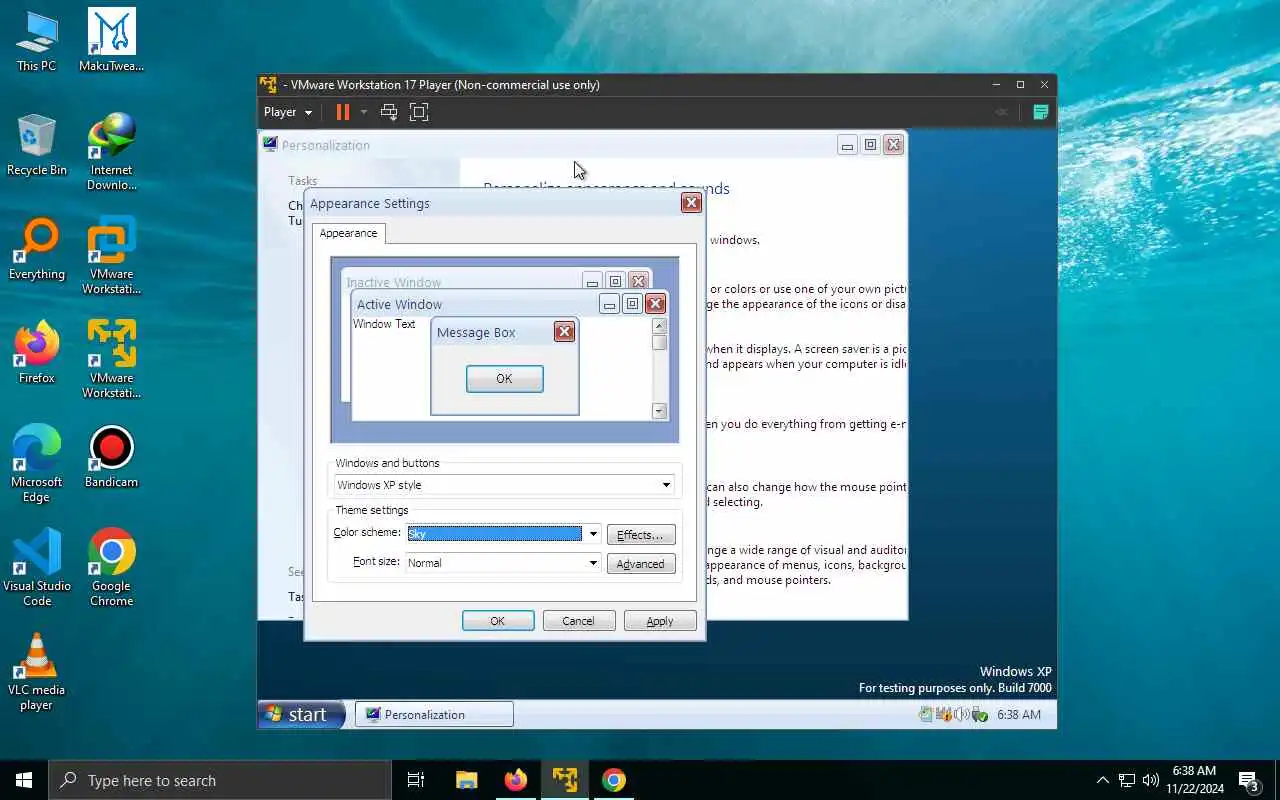Image resolution: width=1280 pixels, height=800 pixels.
Task: Click VMware Player icon on the host taskbar
Action: 565,780
